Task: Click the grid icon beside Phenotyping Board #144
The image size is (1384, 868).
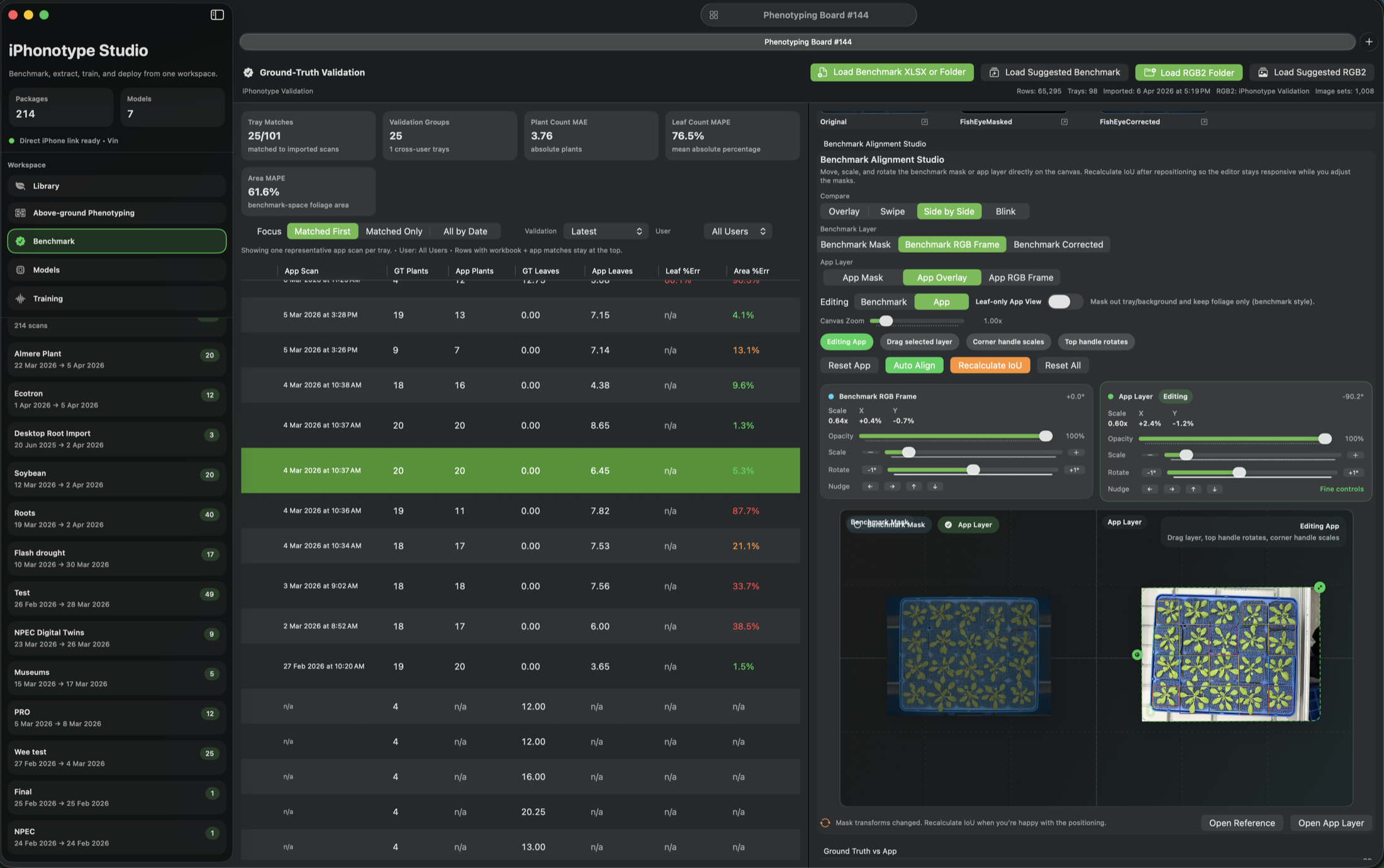Action: coord(713,14)
